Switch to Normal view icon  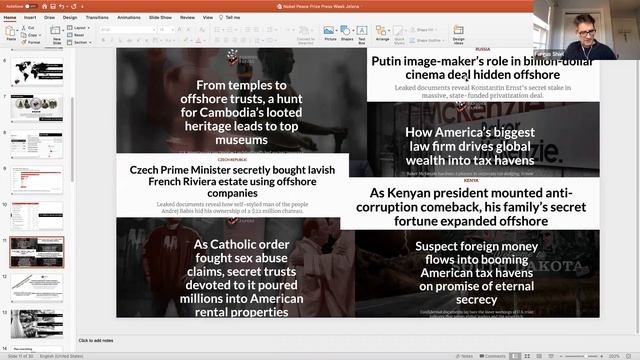516,356
